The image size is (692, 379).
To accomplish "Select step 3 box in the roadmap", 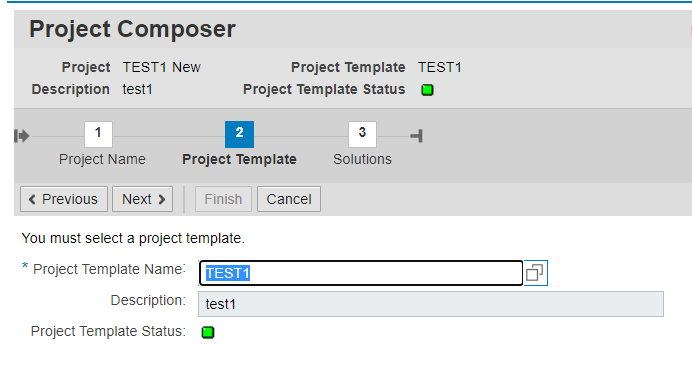I will coord(362,134).
